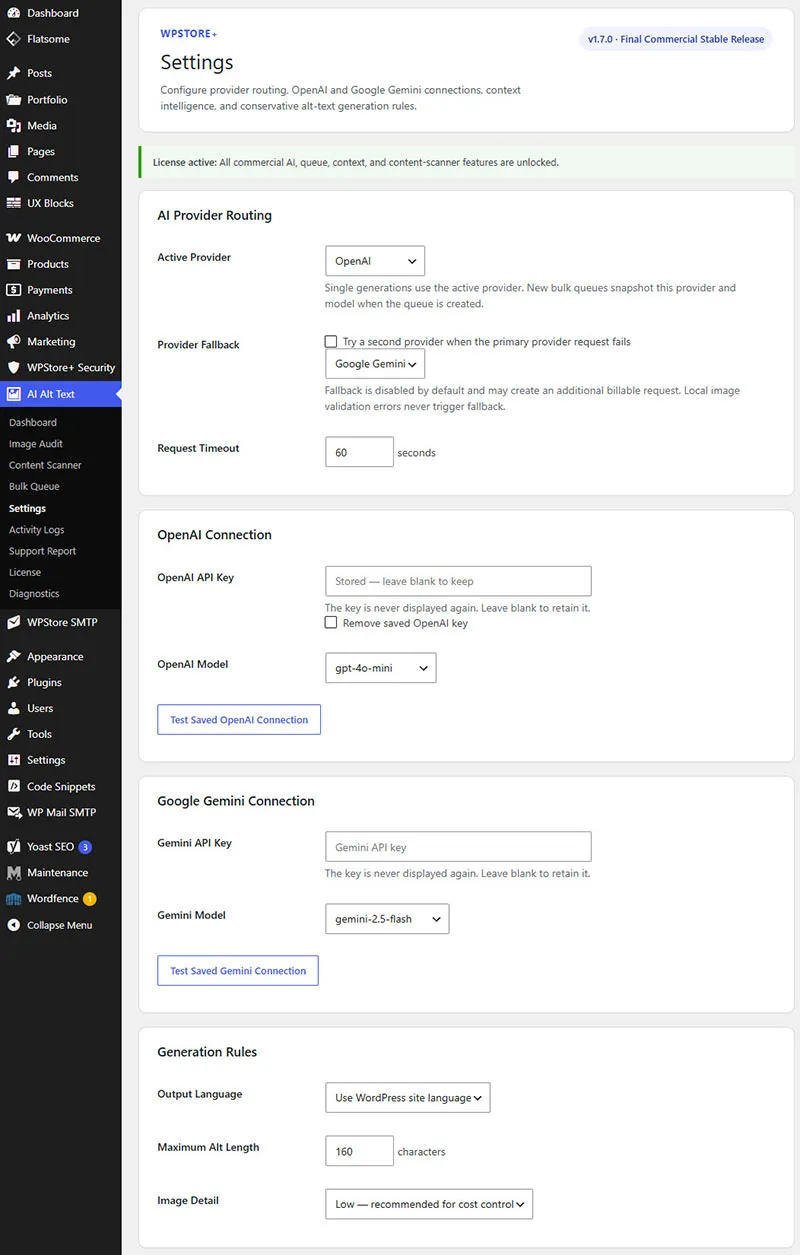Select the bold Settings submenu item
Screen dimensions: 800x1255
point(27,508)
